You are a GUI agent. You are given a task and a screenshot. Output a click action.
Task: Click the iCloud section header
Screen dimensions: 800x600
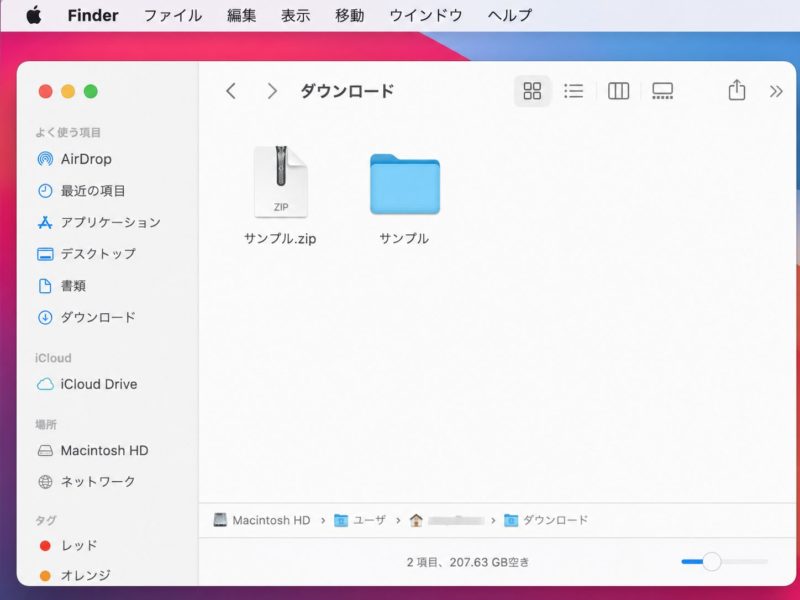[53, 358]
